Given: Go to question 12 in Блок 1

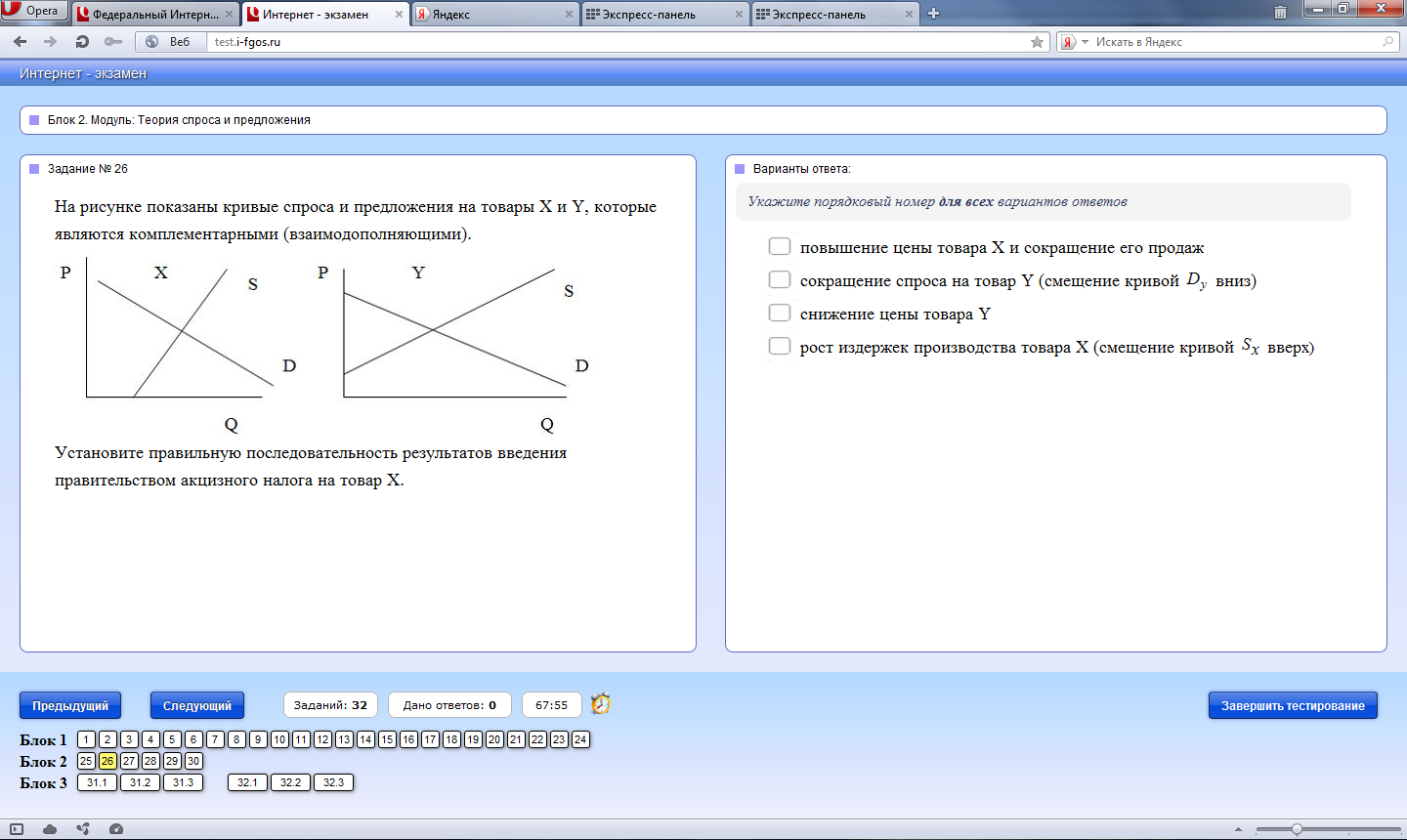Looking at the screenshot, I should click(322, 739).
